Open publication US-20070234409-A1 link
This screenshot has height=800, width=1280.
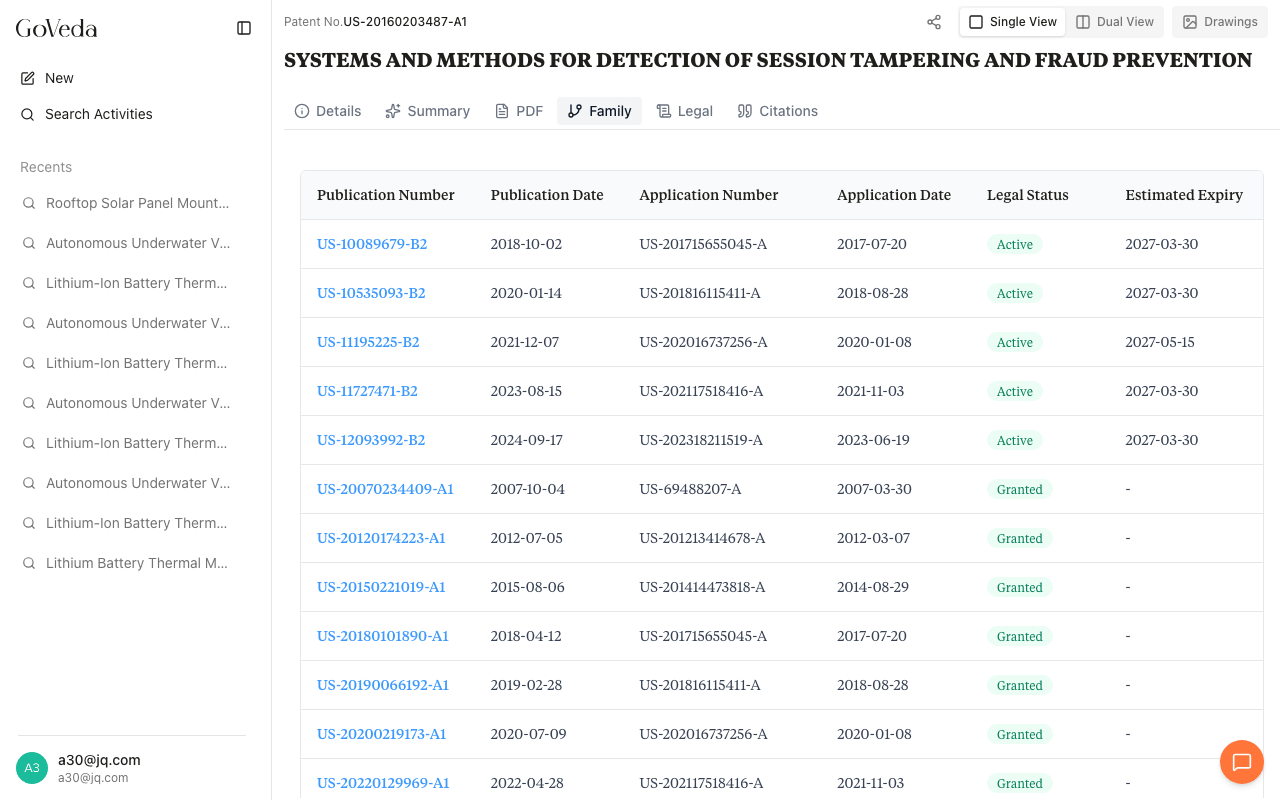pyautogui.click(x=385, y=489)
